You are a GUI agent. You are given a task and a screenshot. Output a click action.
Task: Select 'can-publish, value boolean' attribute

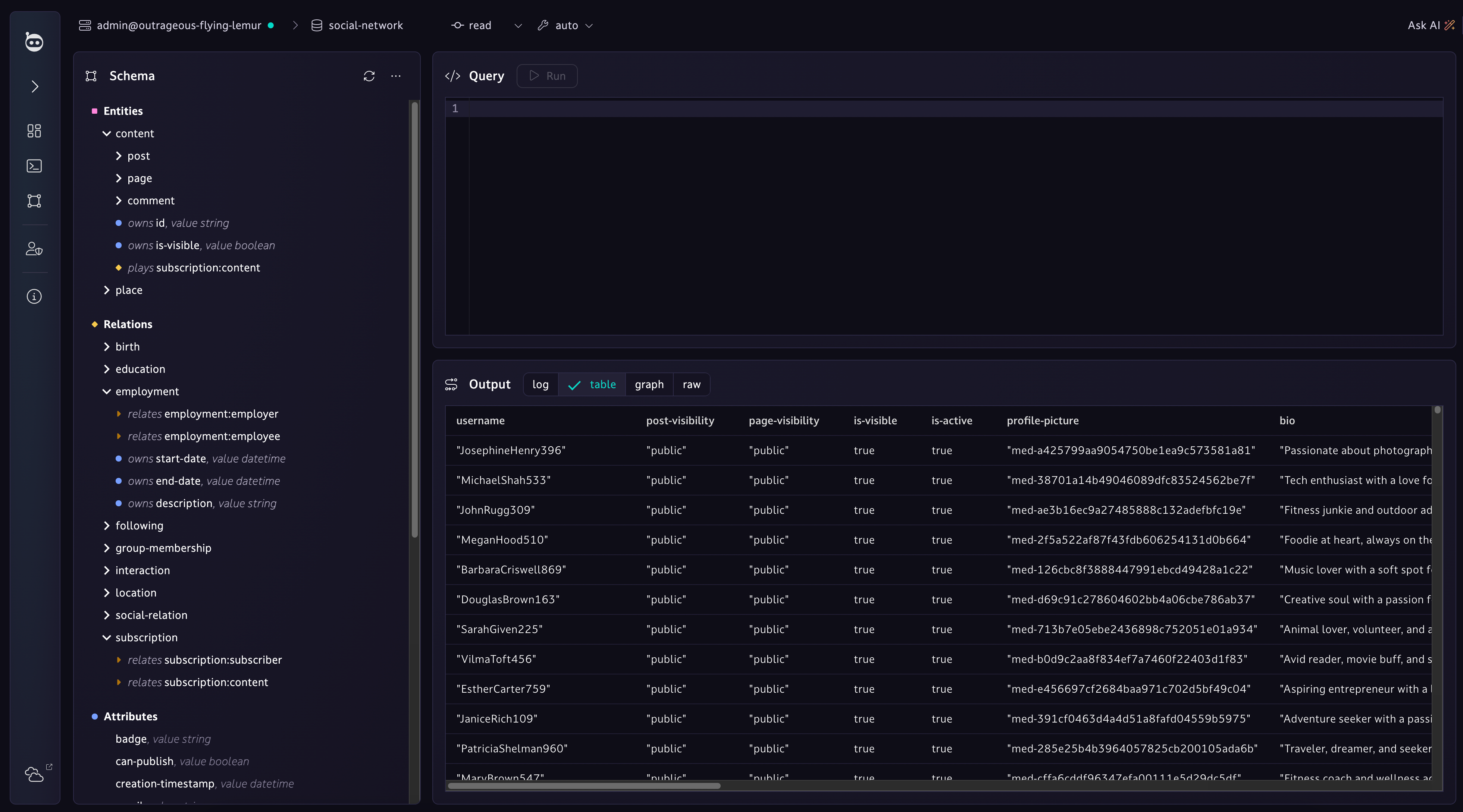pos(182,761)
